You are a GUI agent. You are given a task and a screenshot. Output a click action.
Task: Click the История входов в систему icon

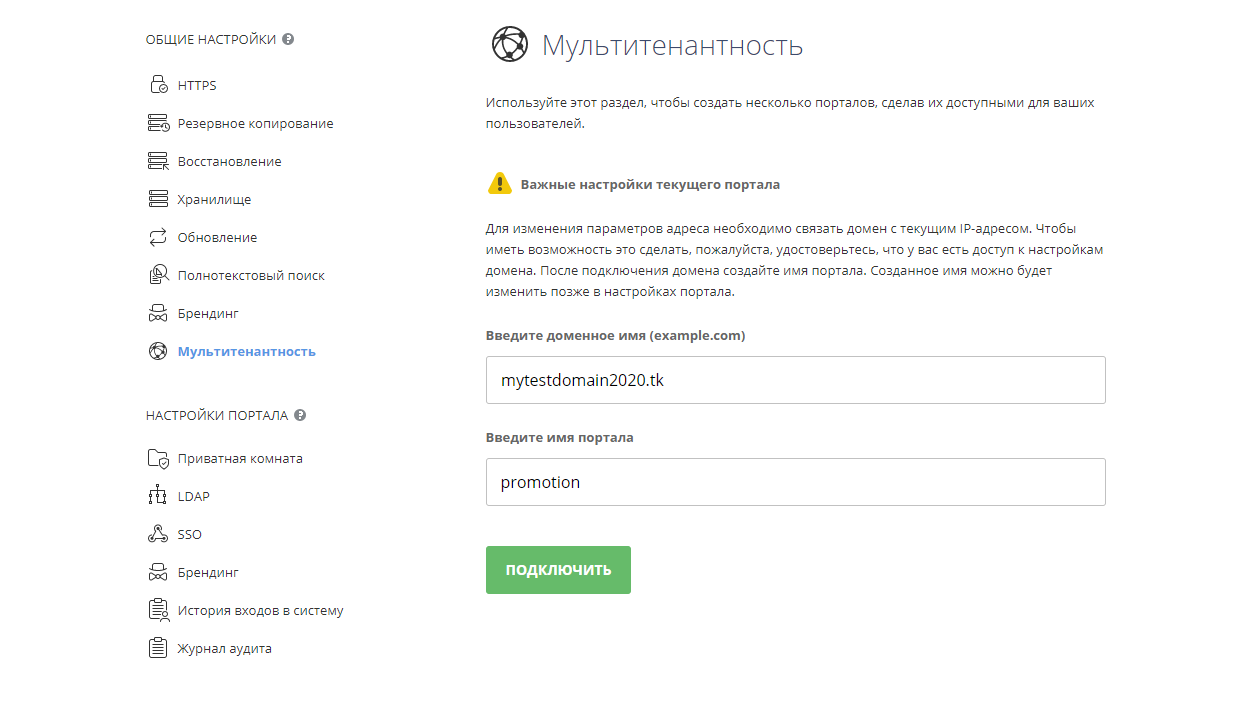click(158, 610)
